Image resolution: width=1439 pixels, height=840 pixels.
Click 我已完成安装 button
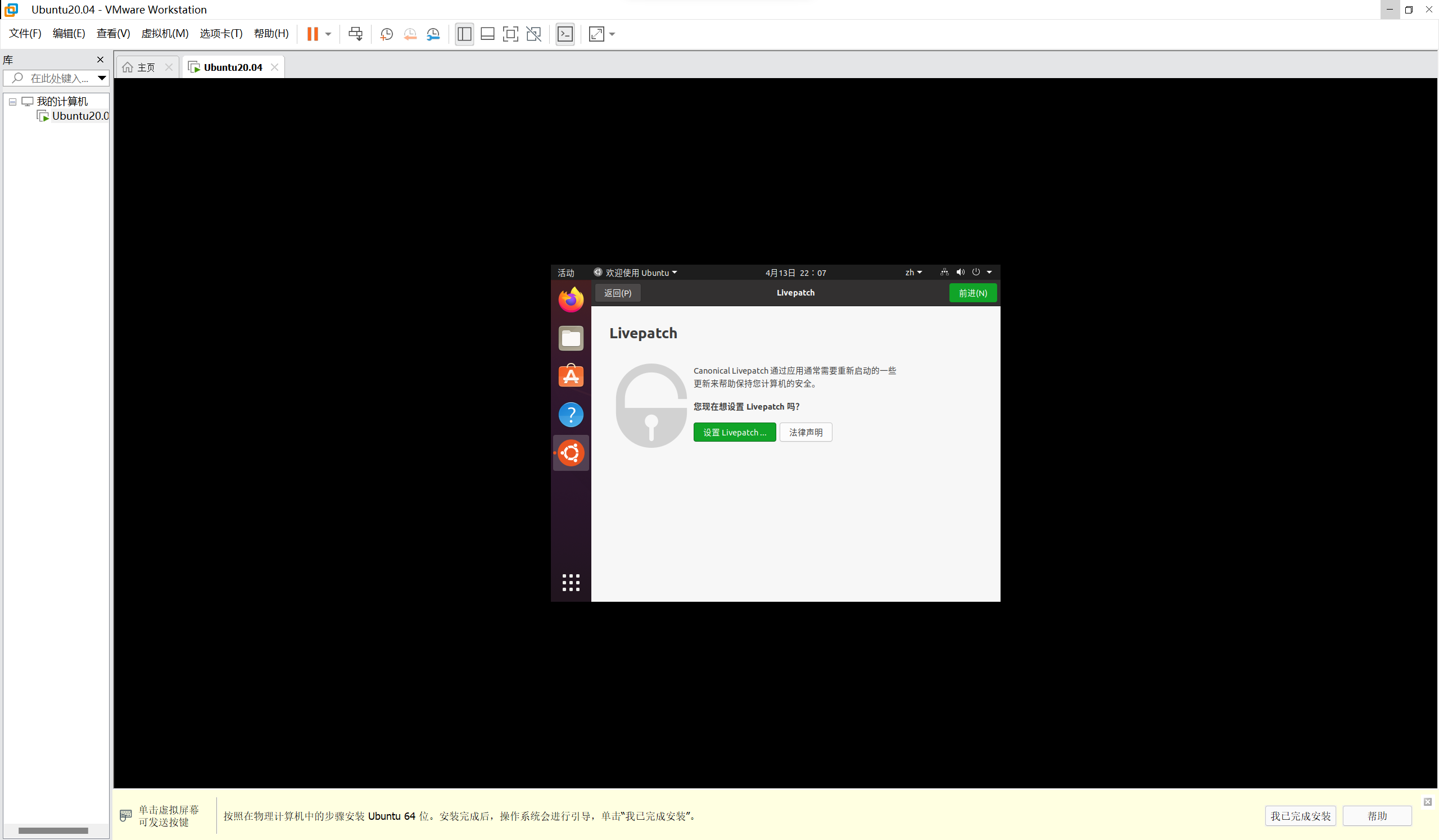point(1300,815)
